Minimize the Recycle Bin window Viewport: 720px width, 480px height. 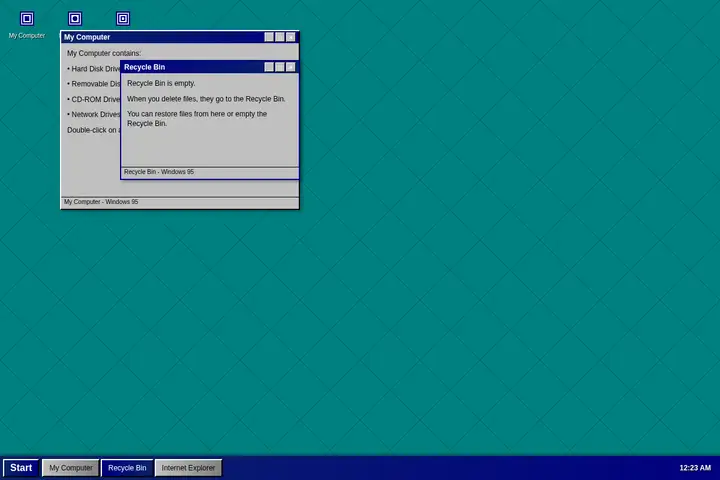pyautogui.click(x=269, y=67)
